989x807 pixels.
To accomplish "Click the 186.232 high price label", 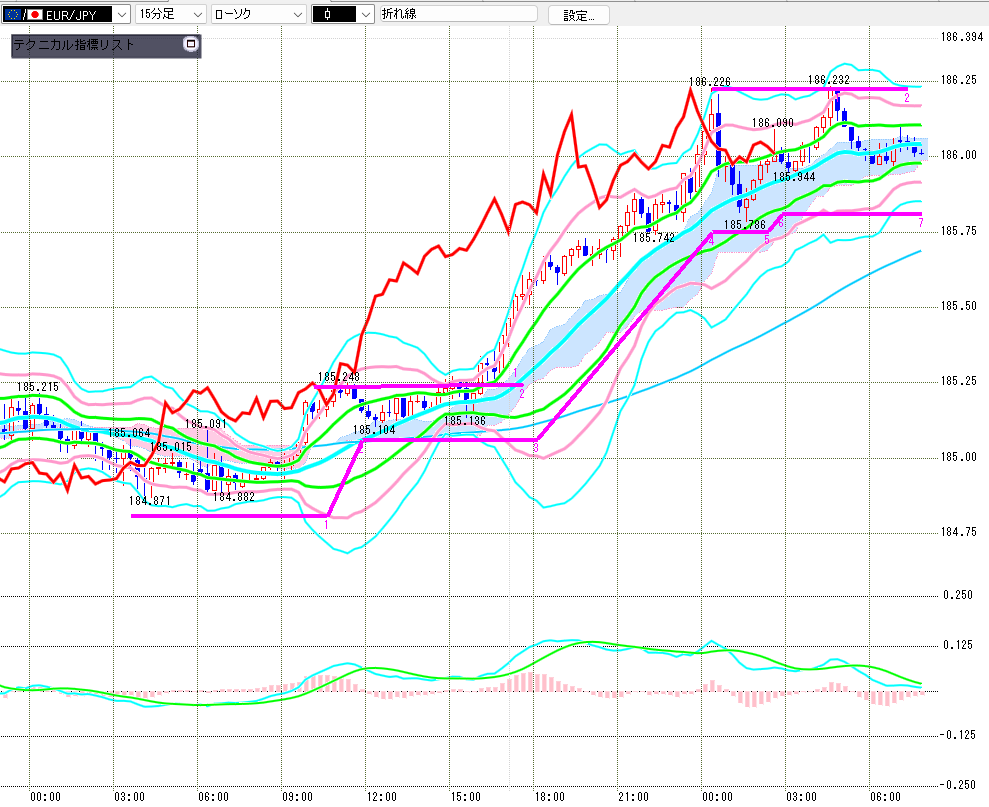I will (x=829, y=80).
